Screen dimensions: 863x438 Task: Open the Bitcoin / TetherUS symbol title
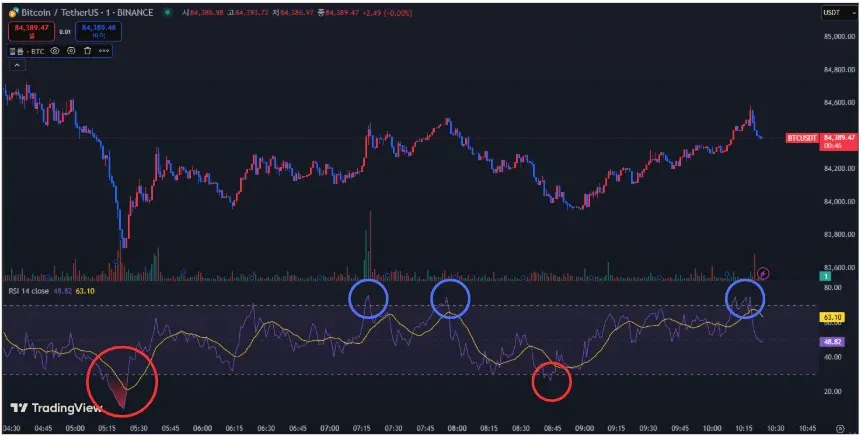click(x=87, y=12)
